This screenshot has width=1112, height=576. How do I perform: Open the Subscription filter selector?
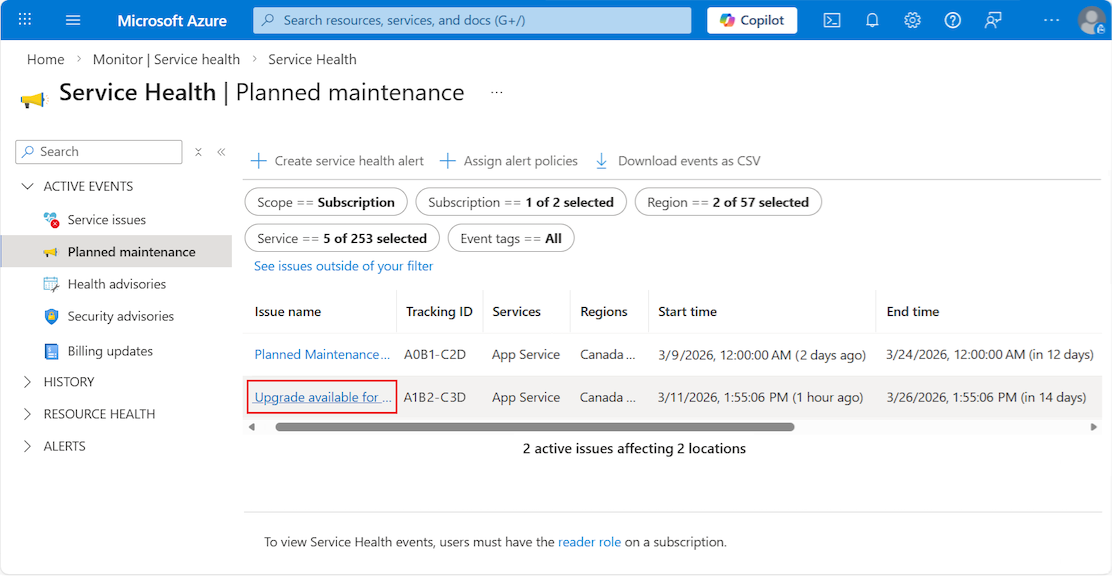(520, 201)
